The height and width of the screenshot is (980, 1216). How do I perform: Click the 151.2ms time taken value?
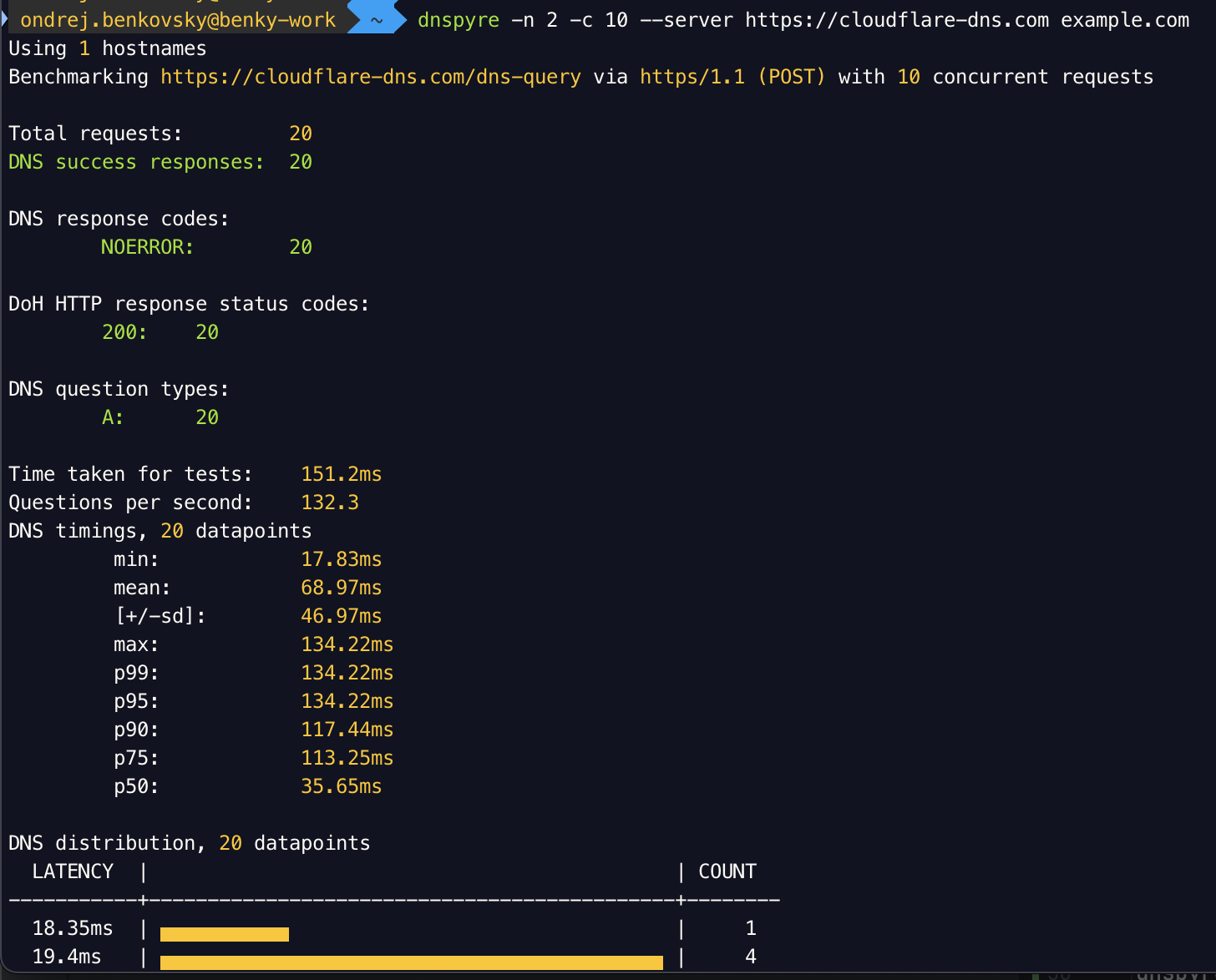click(342, 474)
